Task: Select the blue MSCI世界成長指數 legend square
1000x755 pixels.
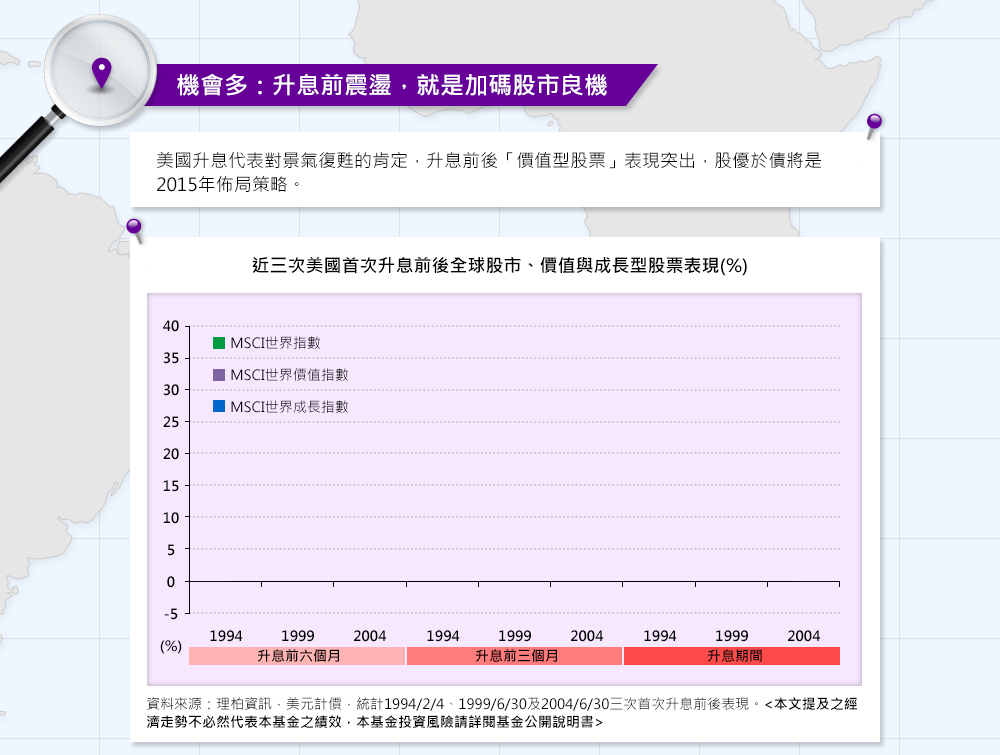Action: click(219, 407)
